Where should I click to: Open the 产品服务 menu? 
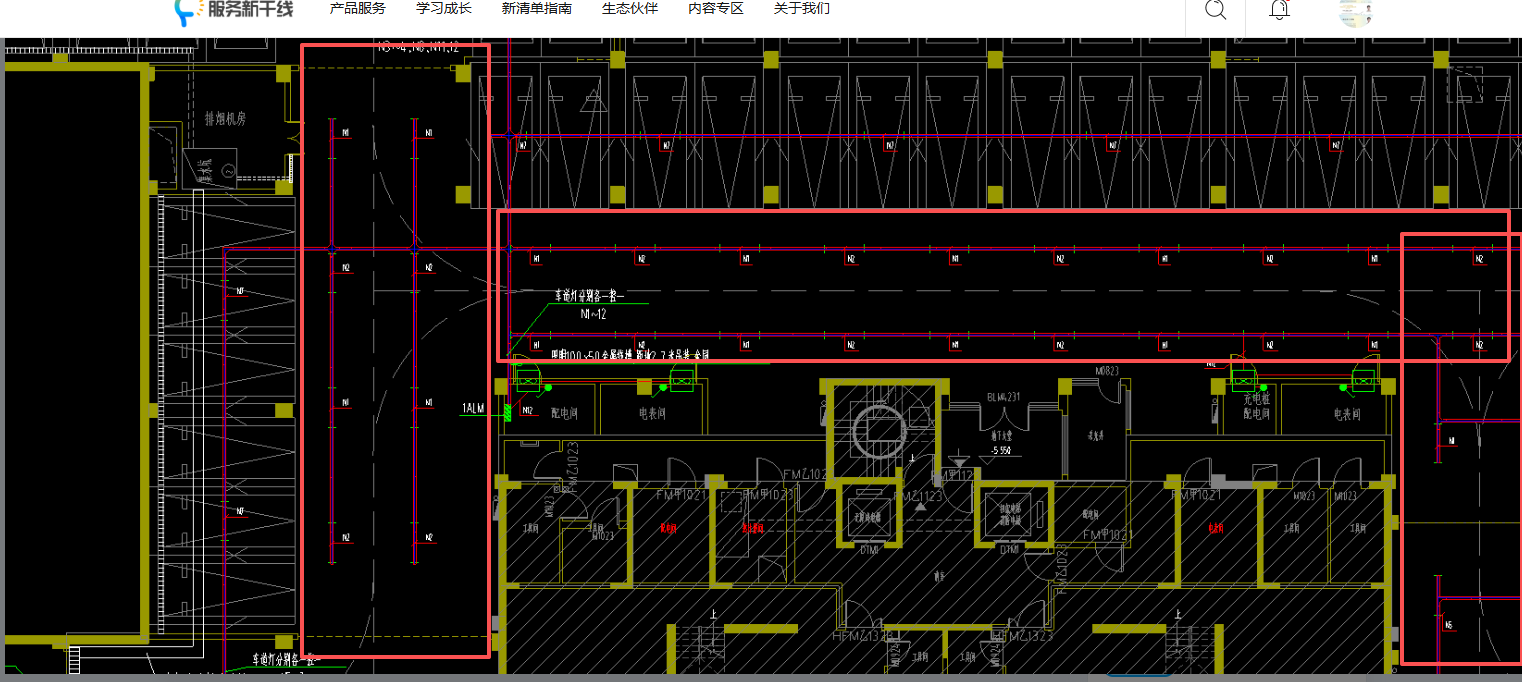click(358, 9)
